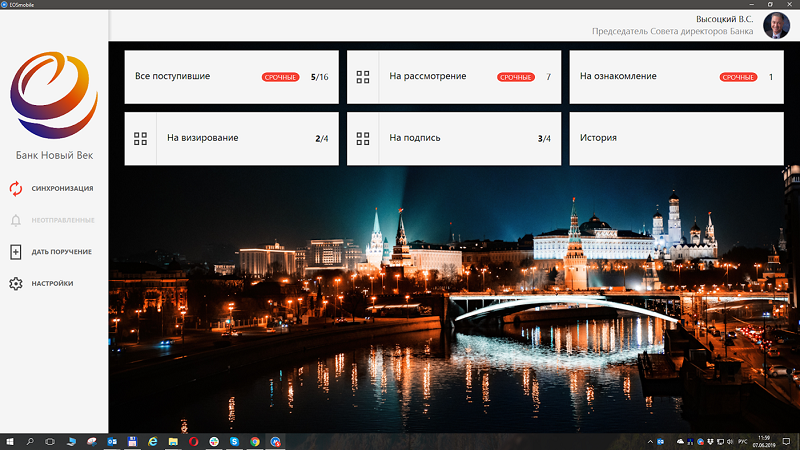Click the Неотправленные bell icon
This screenshot has width=800, height=450.
tap(16, 220)
